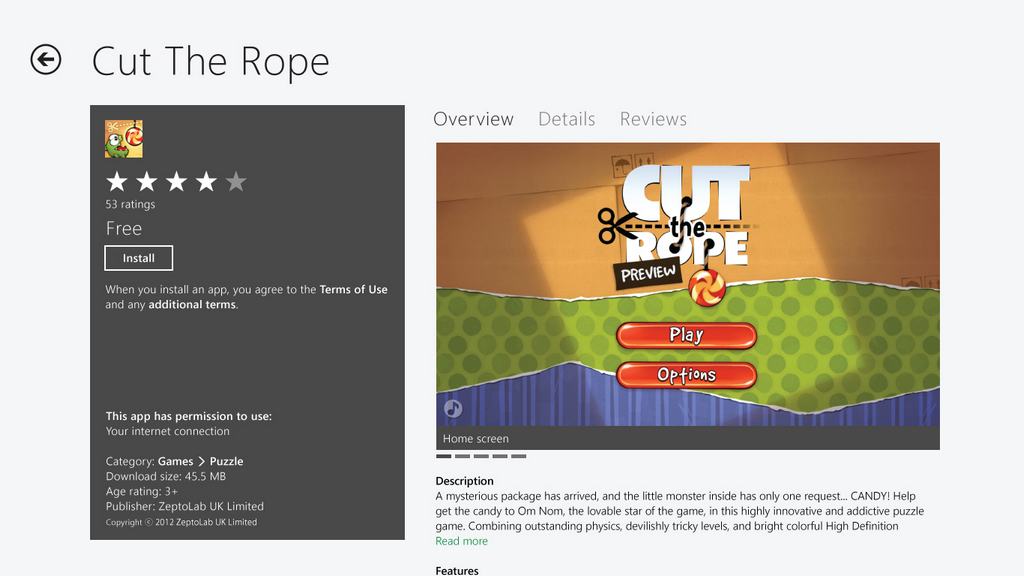Open the Reviews tab
Screen dimensions: 1024x576
pos(653,119)
